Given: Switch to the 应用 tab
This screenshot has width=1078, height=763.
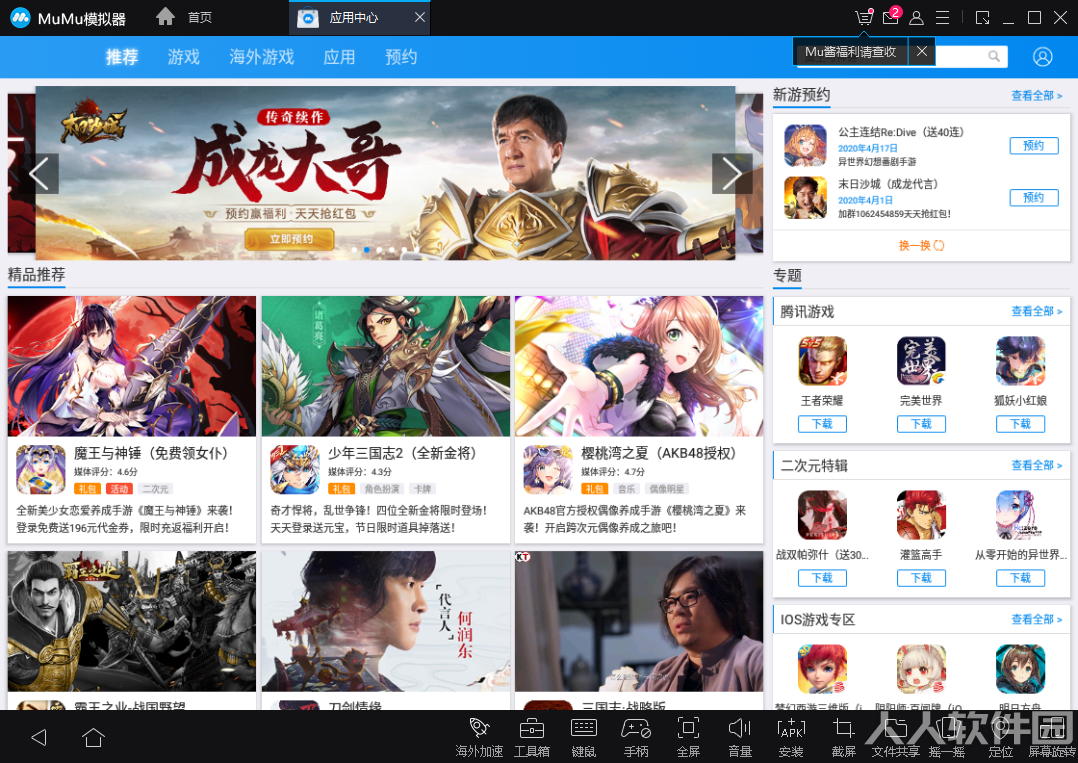Looking at the screenshot, I should click(339, 57).
